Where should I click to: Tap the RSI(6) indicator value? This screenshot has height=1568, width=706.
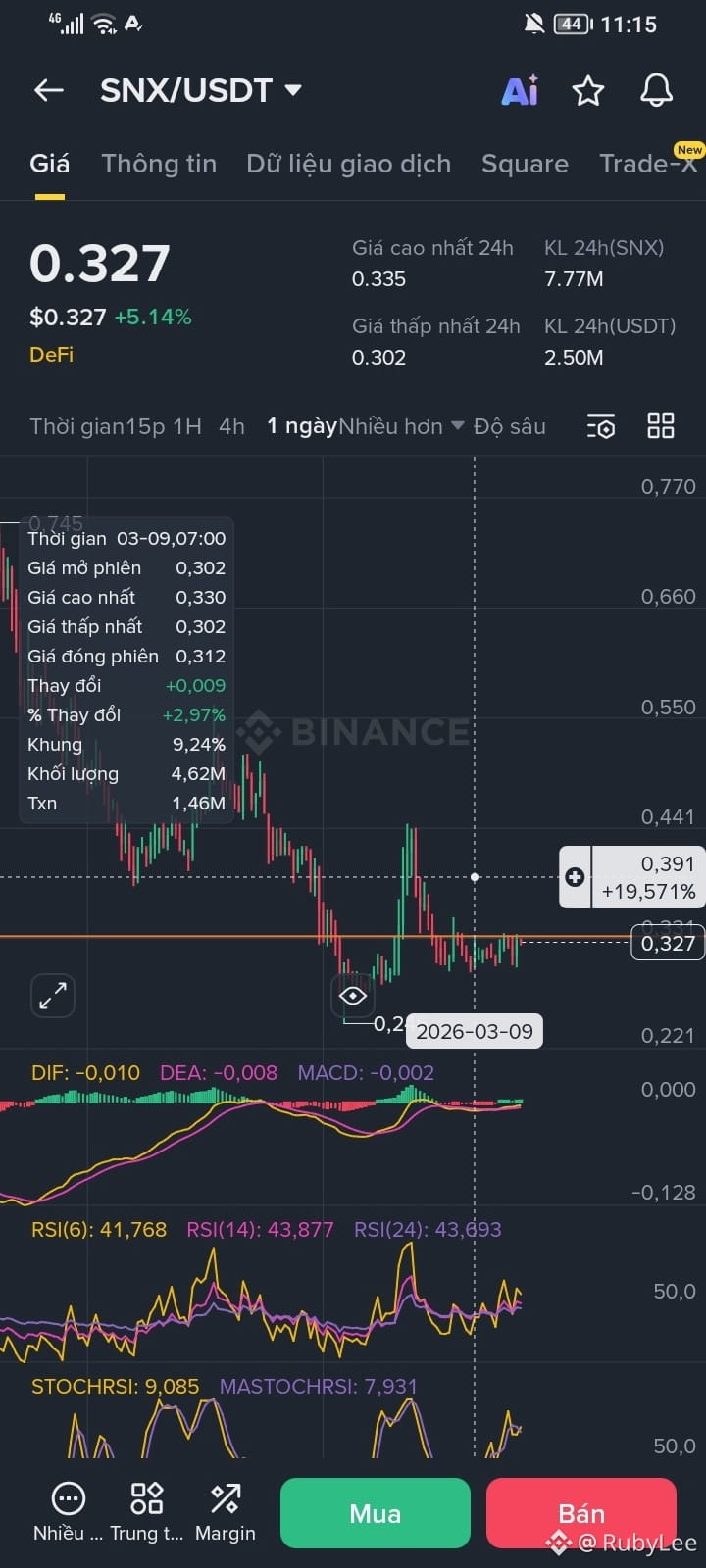(99, 1229)
